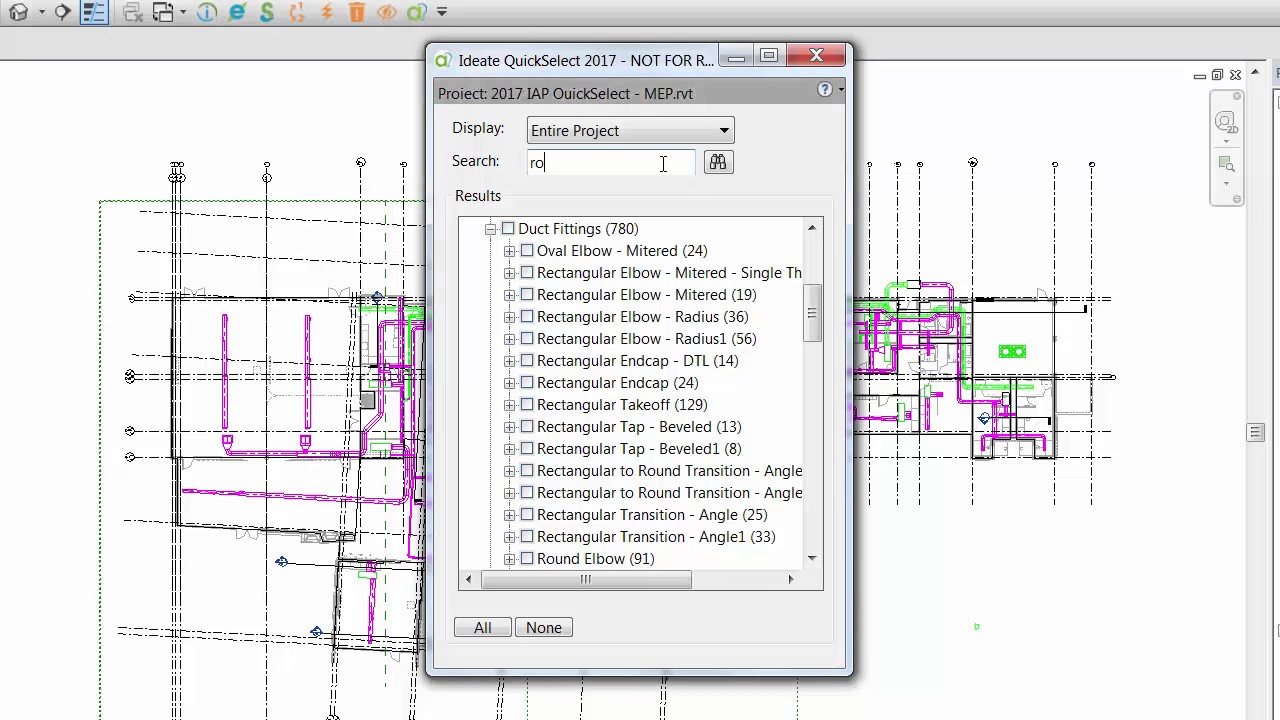Collapse the Duct Fittings (780) tree node

pos(491,229)
